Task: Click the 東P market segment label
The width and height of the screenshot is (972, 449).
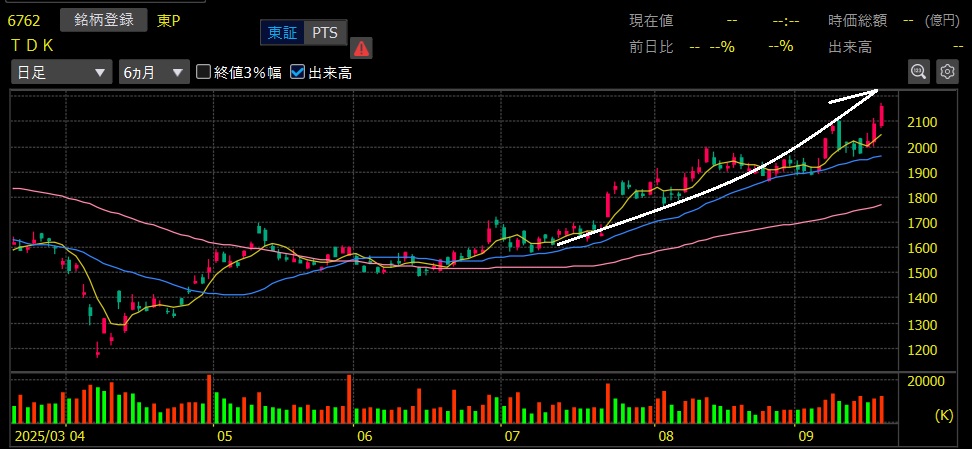Action: point(169,20)
